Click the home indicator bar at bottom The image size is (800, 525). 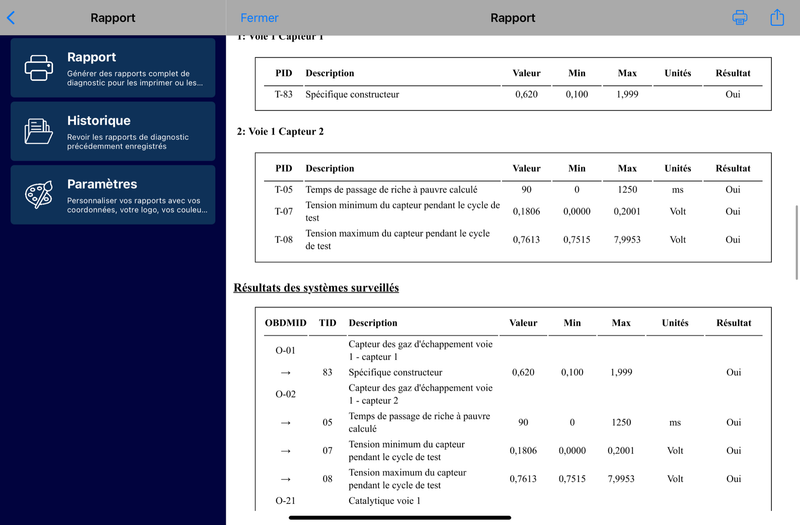399,518
